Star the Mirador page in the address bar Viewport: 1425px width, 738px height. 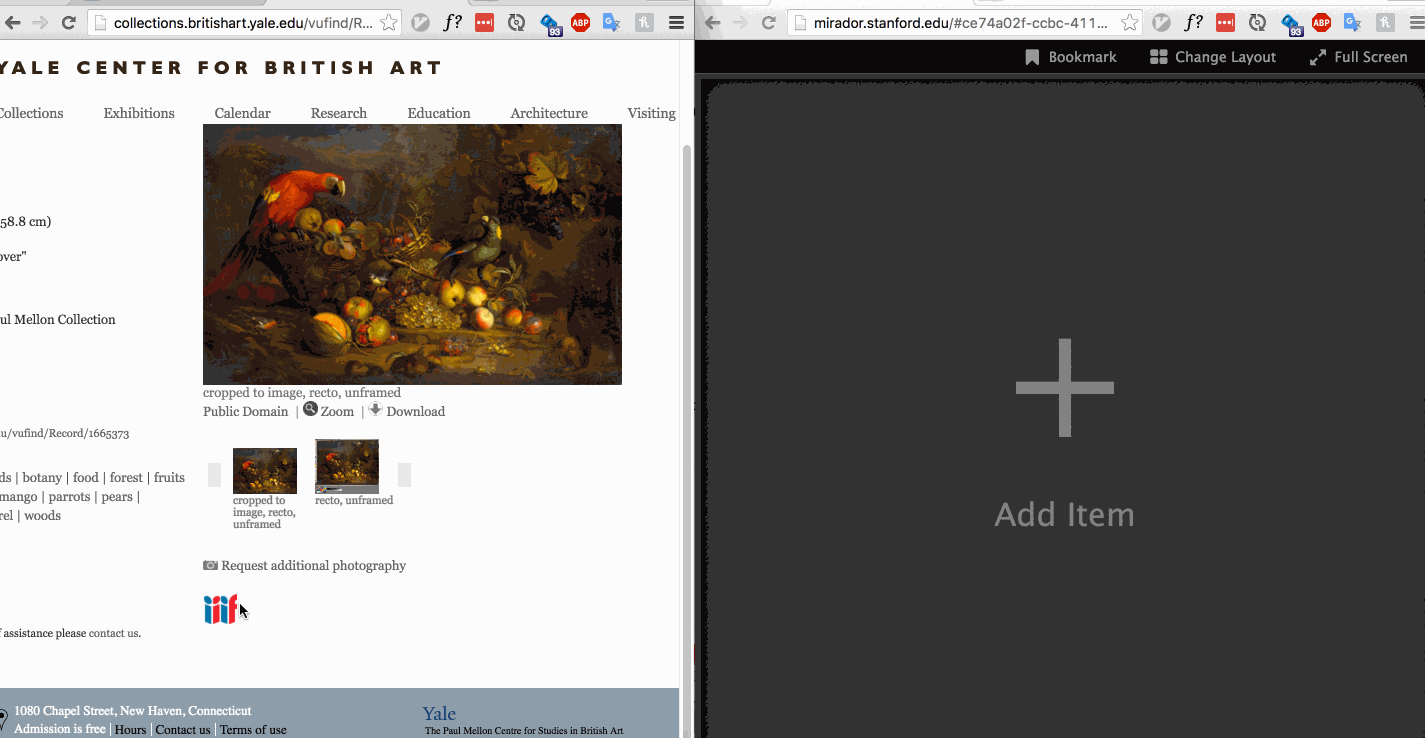click(1128, 22)
